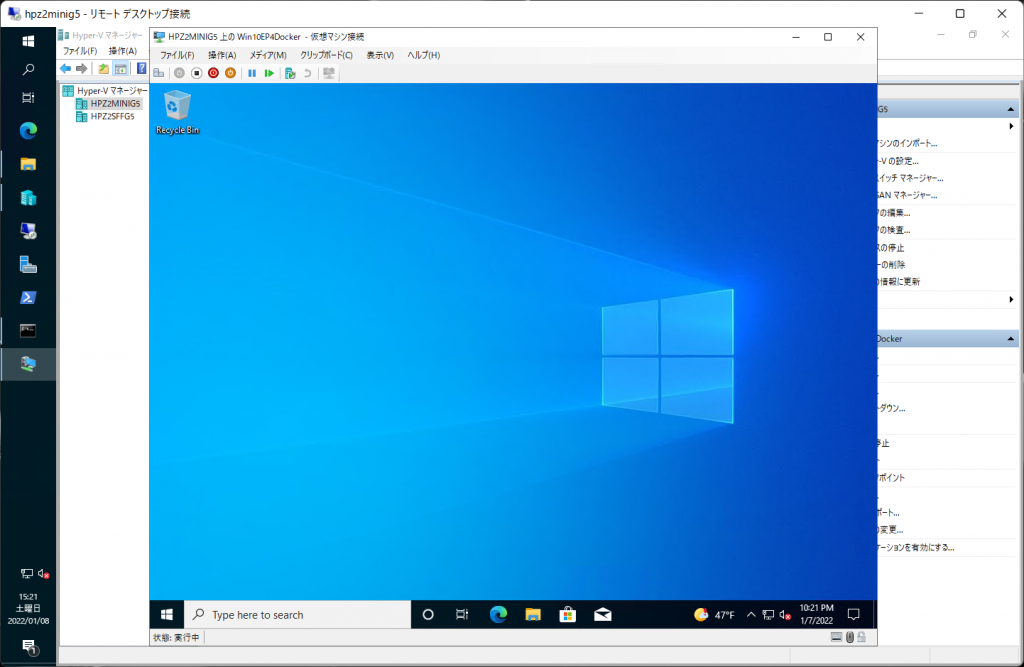This screenshot has width=1024, height=667.
Task: Click the Type here to search box
Action: pyautogui.click(x=297, y=615)
